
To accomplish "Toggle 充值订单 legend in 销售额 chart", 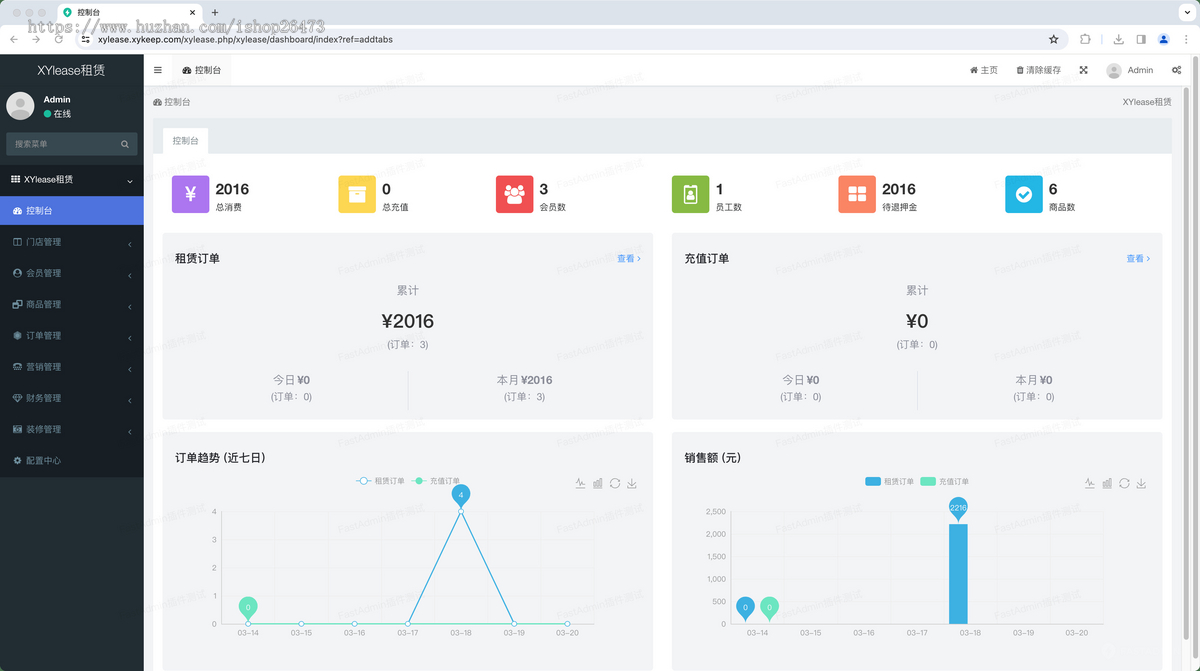I will point(945,481).
